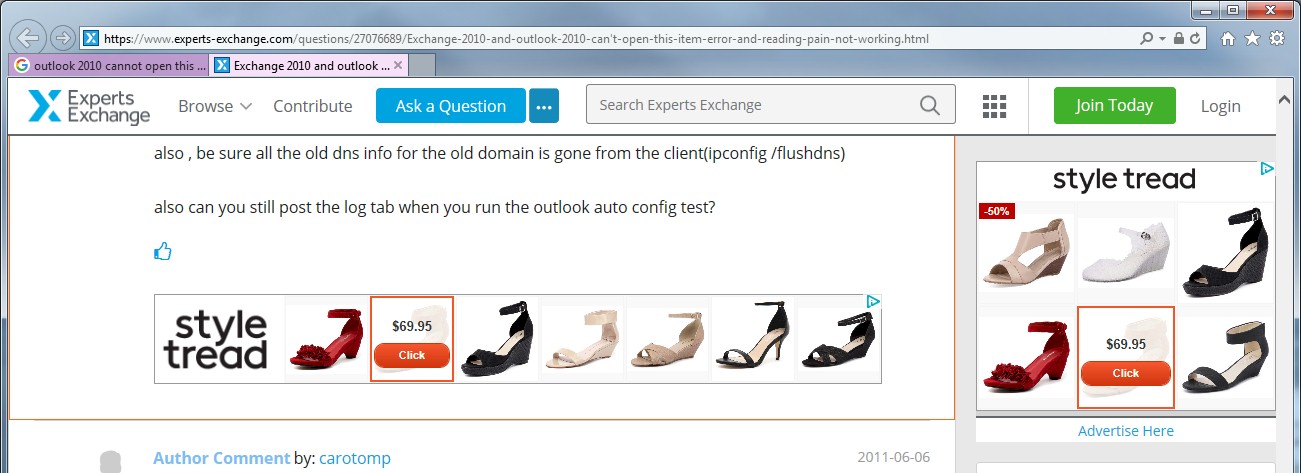Expand the Browse dropdown menu

215,106
